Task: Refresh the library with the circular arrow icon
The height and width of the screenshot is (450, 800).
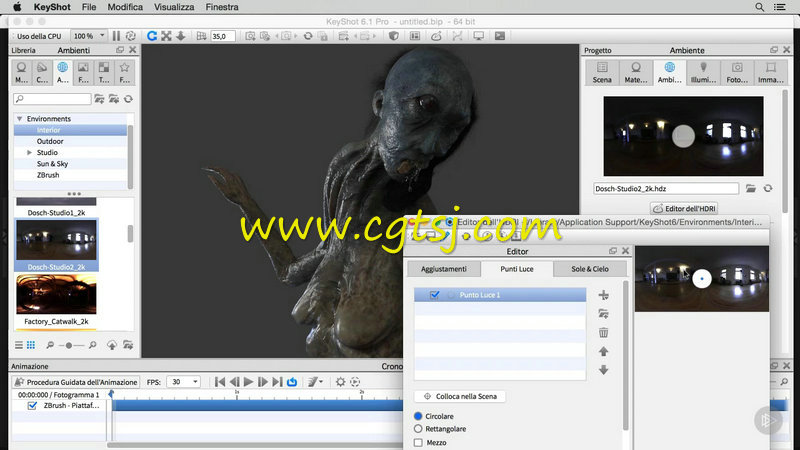Action: pyautogui.click(x=128, y=99)
